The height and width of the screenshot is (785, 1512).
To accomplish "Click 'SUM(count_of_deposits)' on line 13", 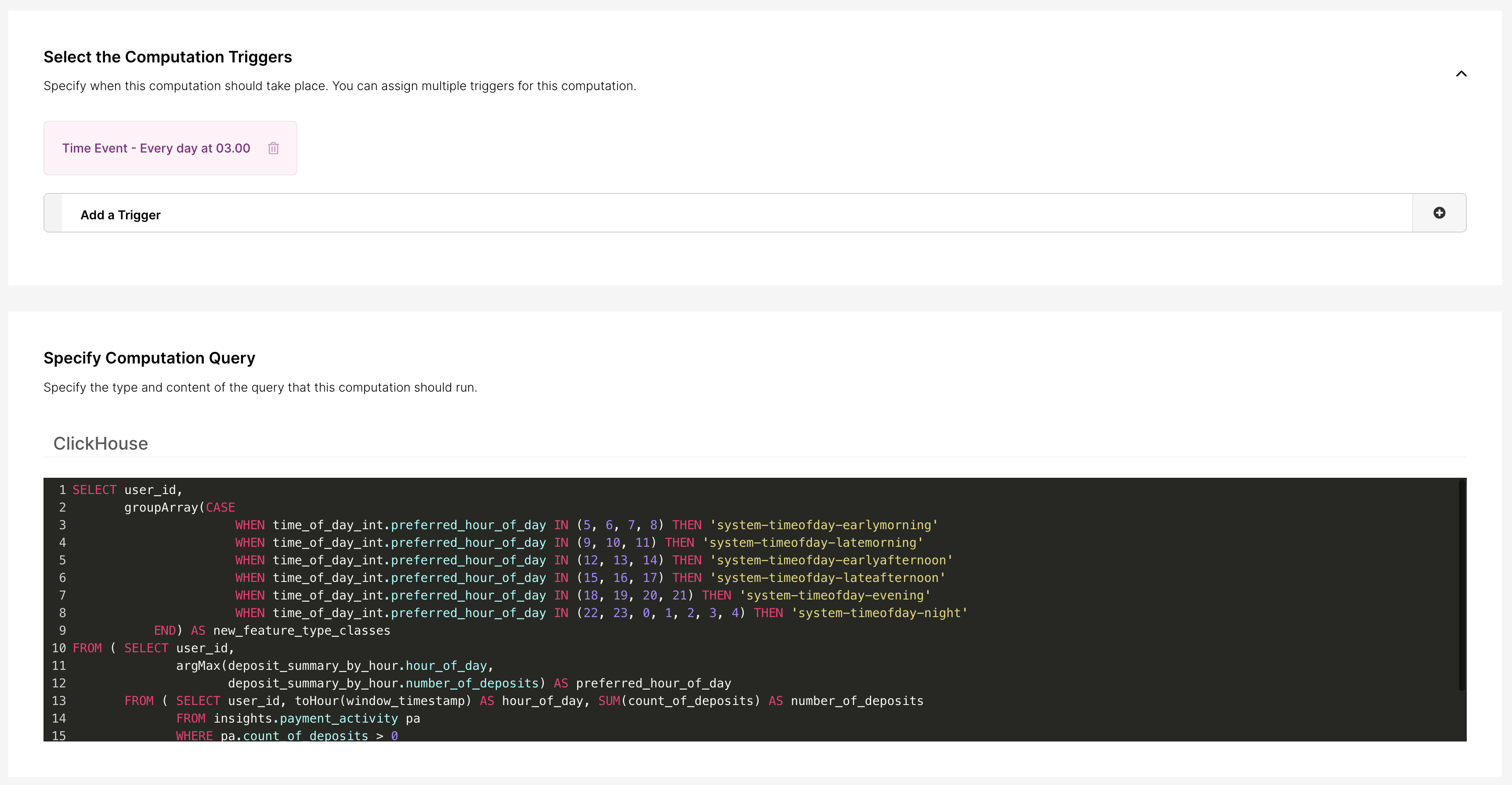I will [679, 701].
